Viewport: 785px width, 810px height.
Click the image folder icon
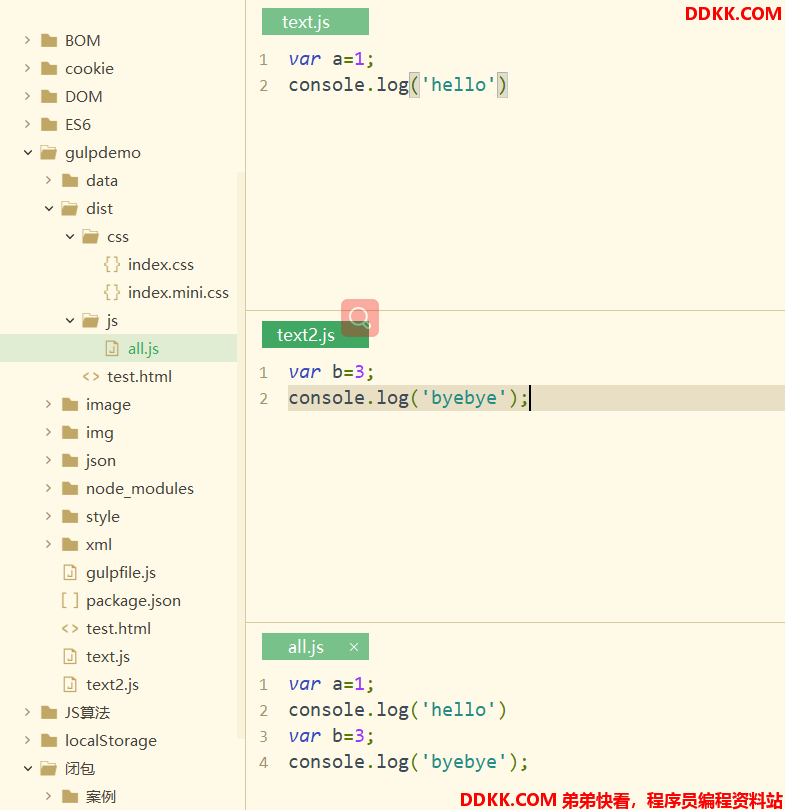click(x=70, y=404)
